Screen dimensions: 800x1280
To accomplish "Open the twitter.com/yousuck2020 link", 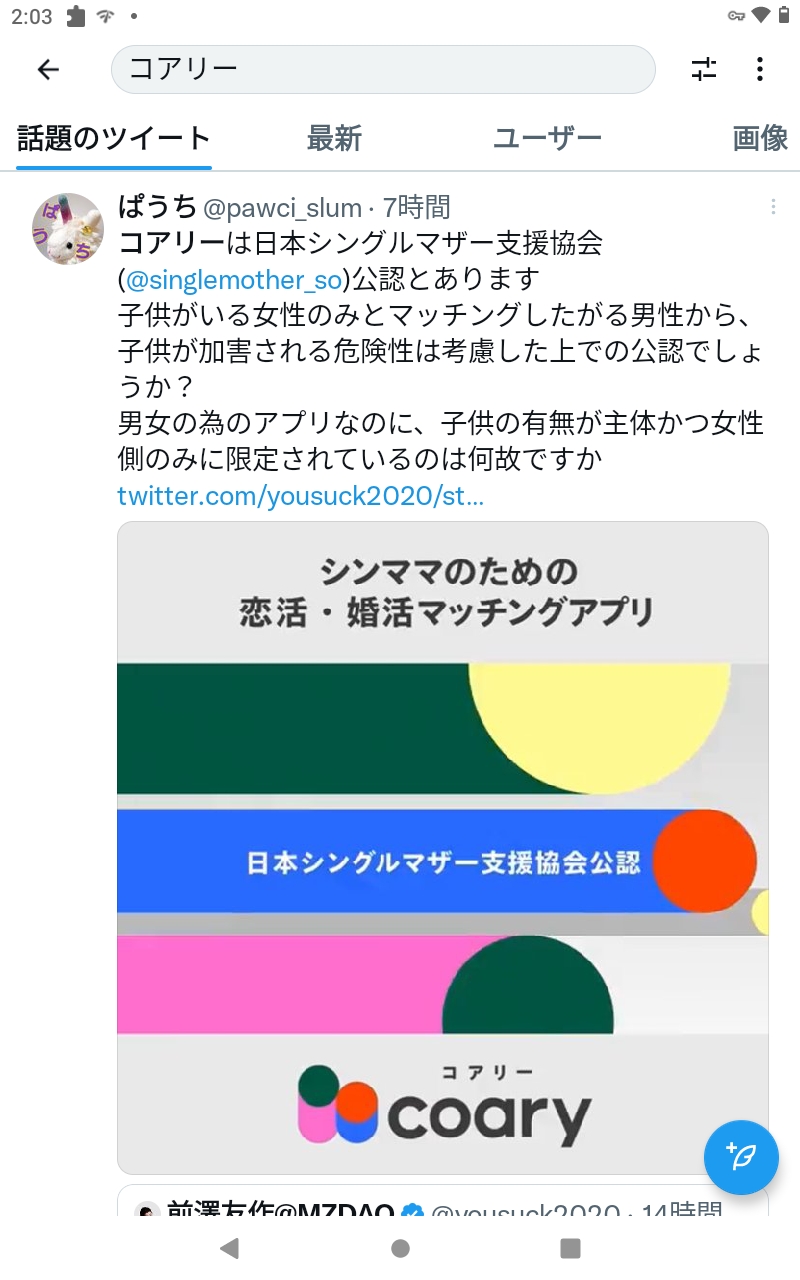I will pyautogui.click(x=301, y=496).
